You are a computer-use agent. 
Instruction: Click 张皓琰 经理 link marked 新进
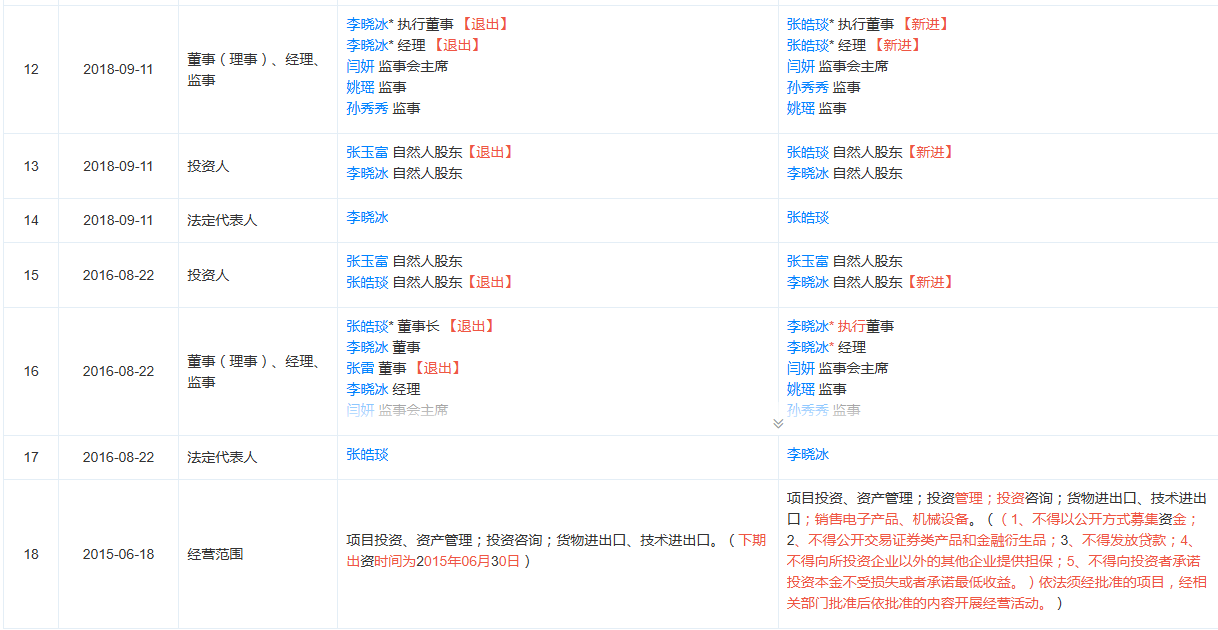point(807,45)
